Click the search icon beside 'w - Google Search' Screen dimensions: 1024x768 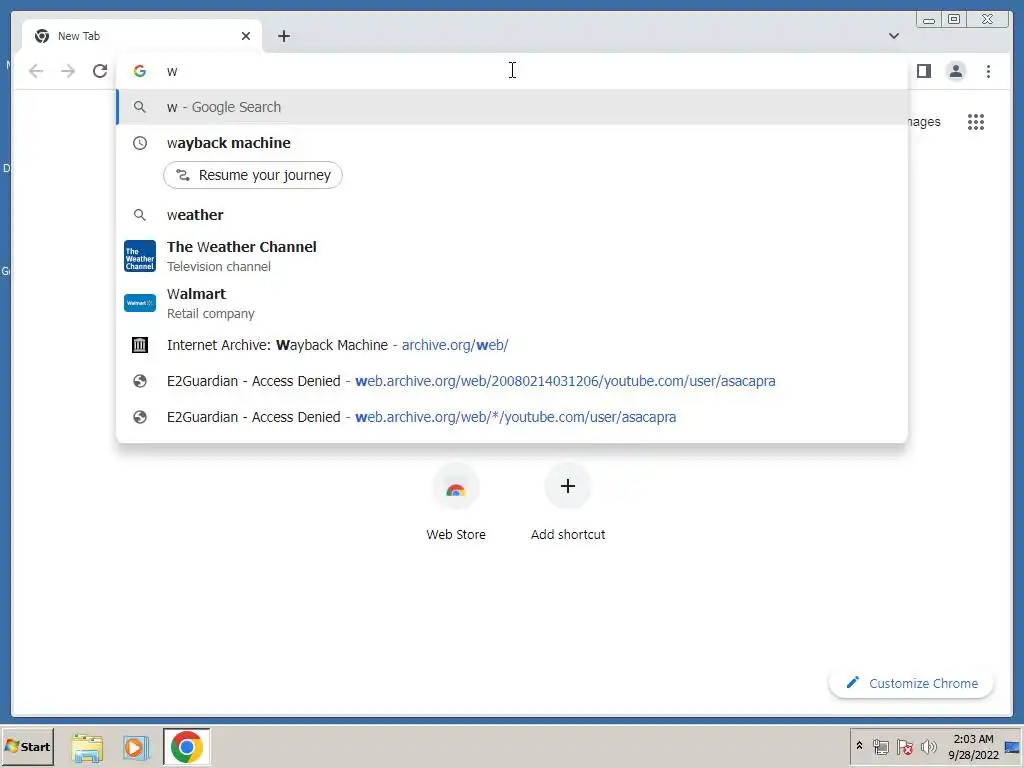point(140,107)
